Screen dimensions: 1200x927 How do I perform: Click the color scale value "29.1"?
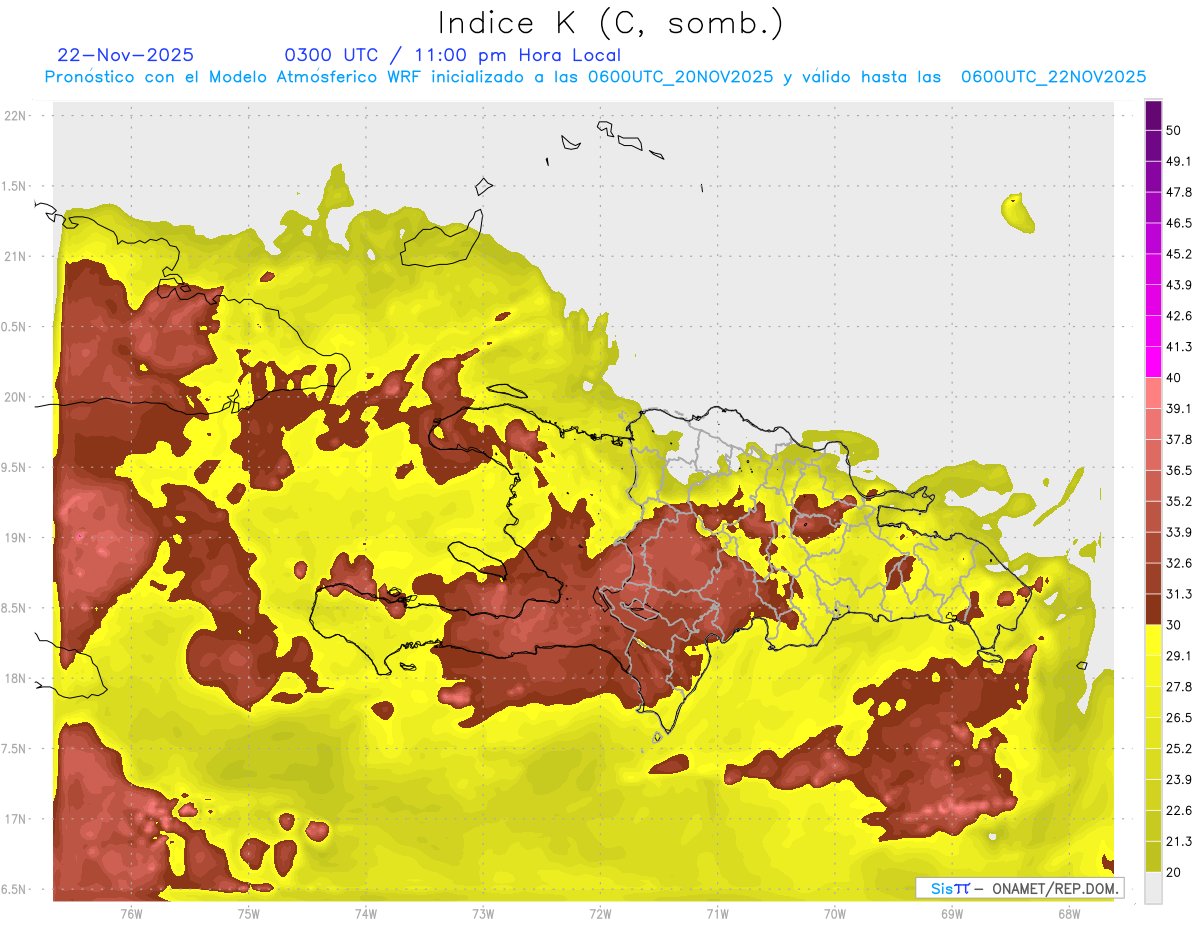click(1179, 655)
